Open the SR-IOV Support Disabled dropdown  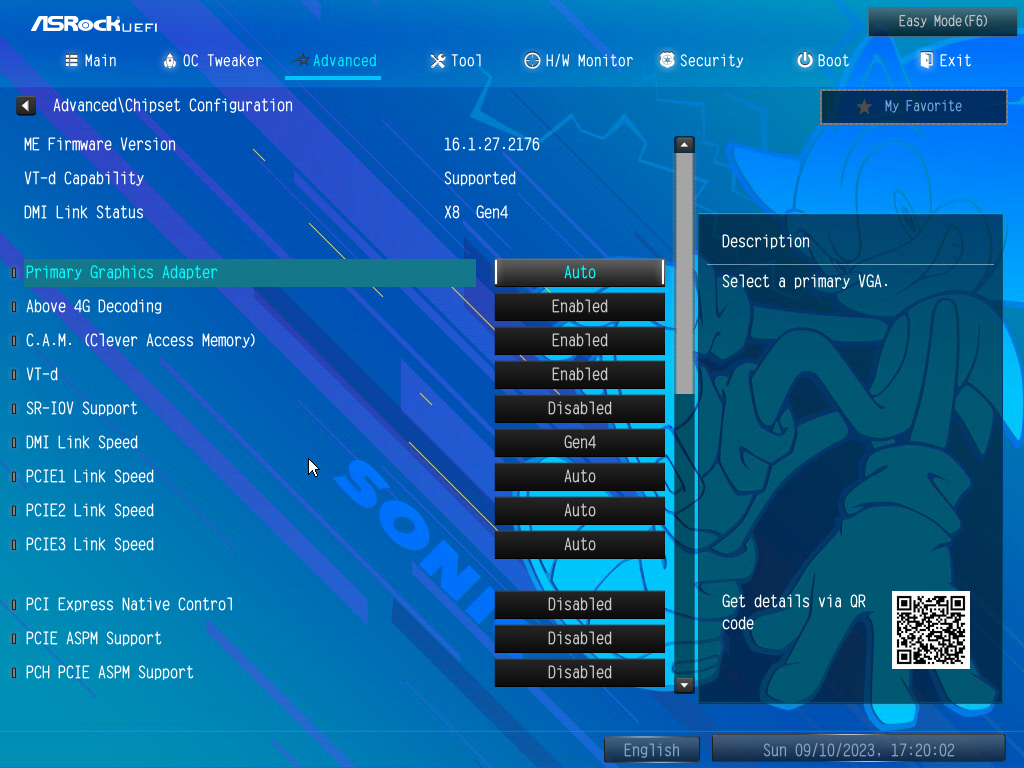[579, 408]
